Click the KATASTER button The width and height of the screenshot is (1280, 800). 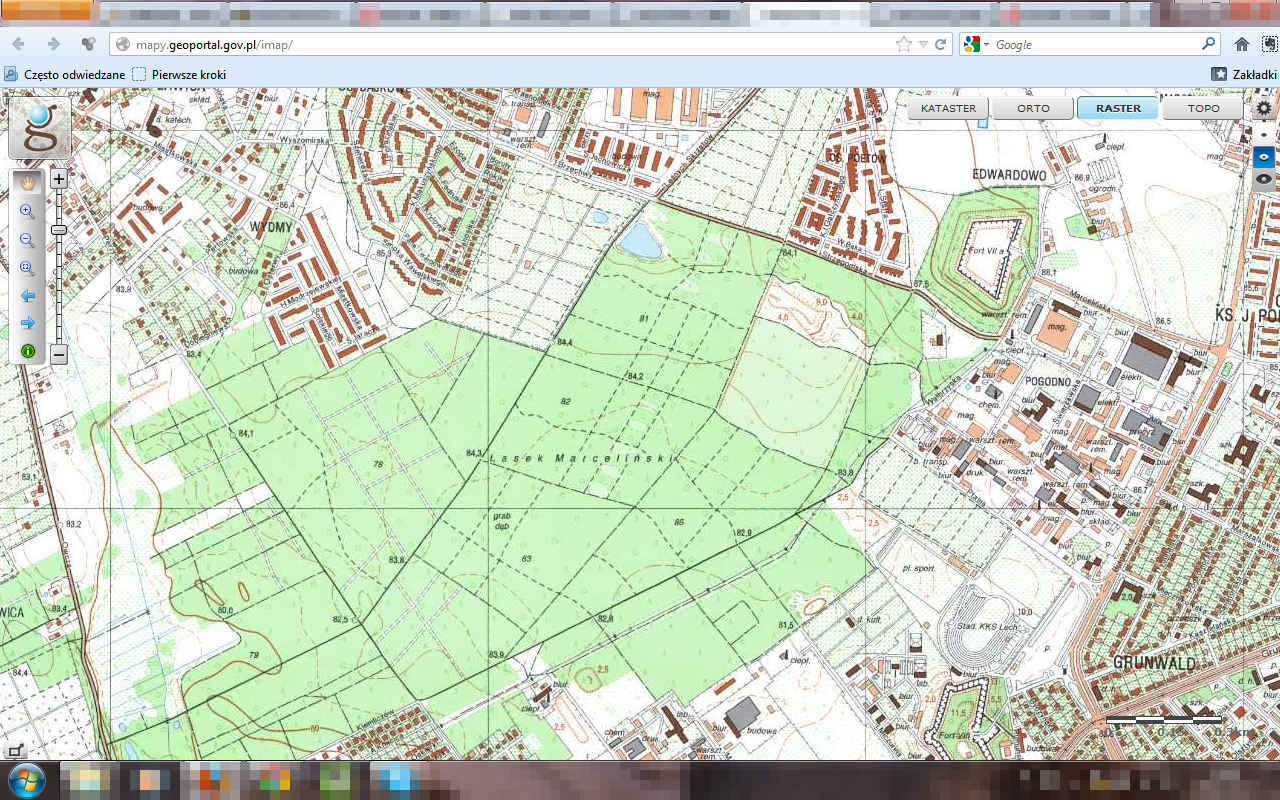click(x=948, y=108)
